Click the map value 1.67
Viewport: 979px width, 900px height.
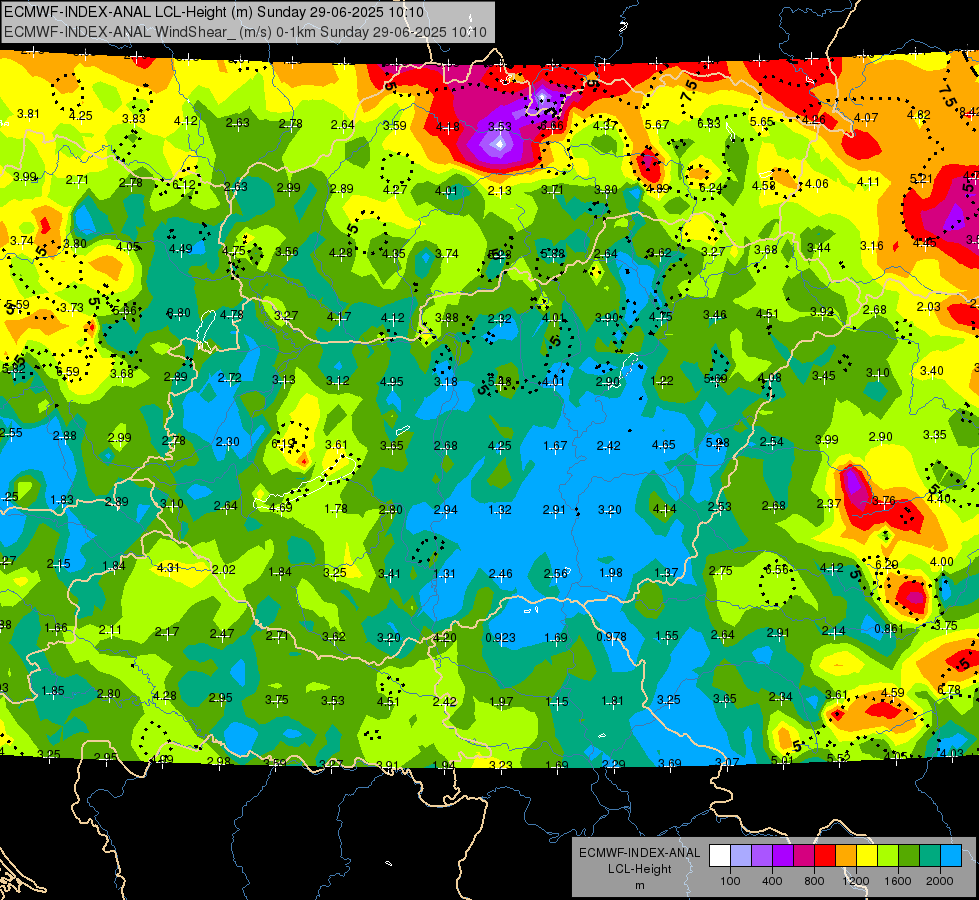[555, 446]
